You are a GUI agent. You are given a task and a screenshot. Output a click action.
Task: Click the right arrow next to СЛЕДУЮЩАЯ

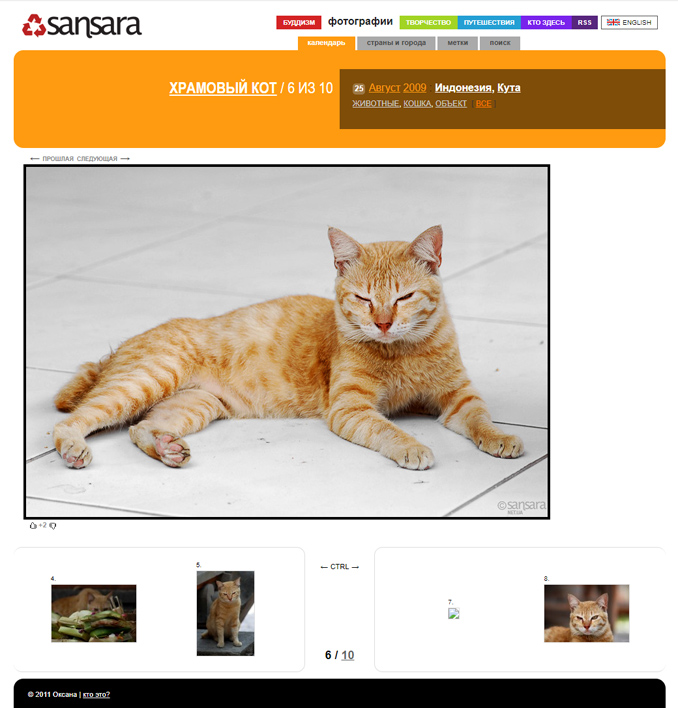125,158
